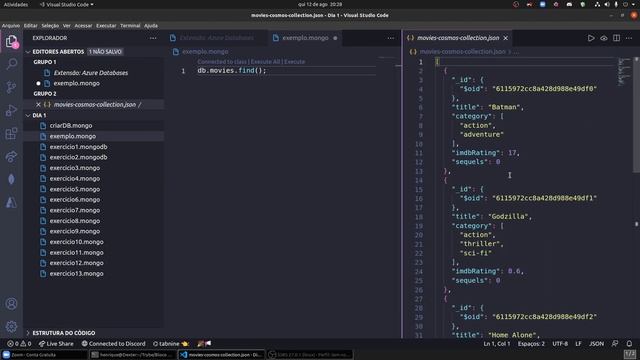Open the Accounts menu in activity bar
Viewport: 640px width, 360px height.
[x=11, y=304]
